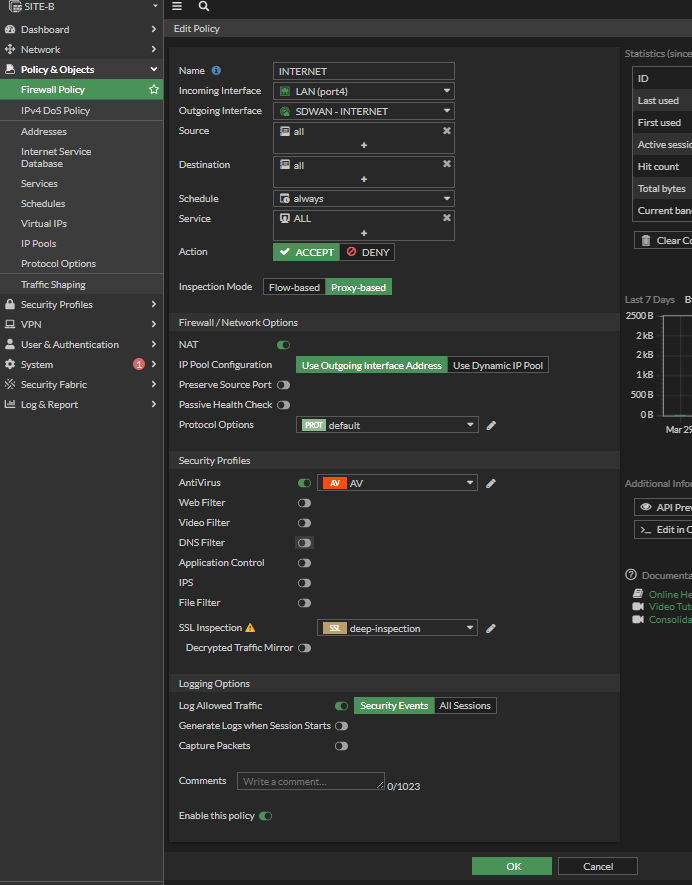Open the Schedule dropdown
This screenshot has height=885, width=692.
tap(364, 199)
